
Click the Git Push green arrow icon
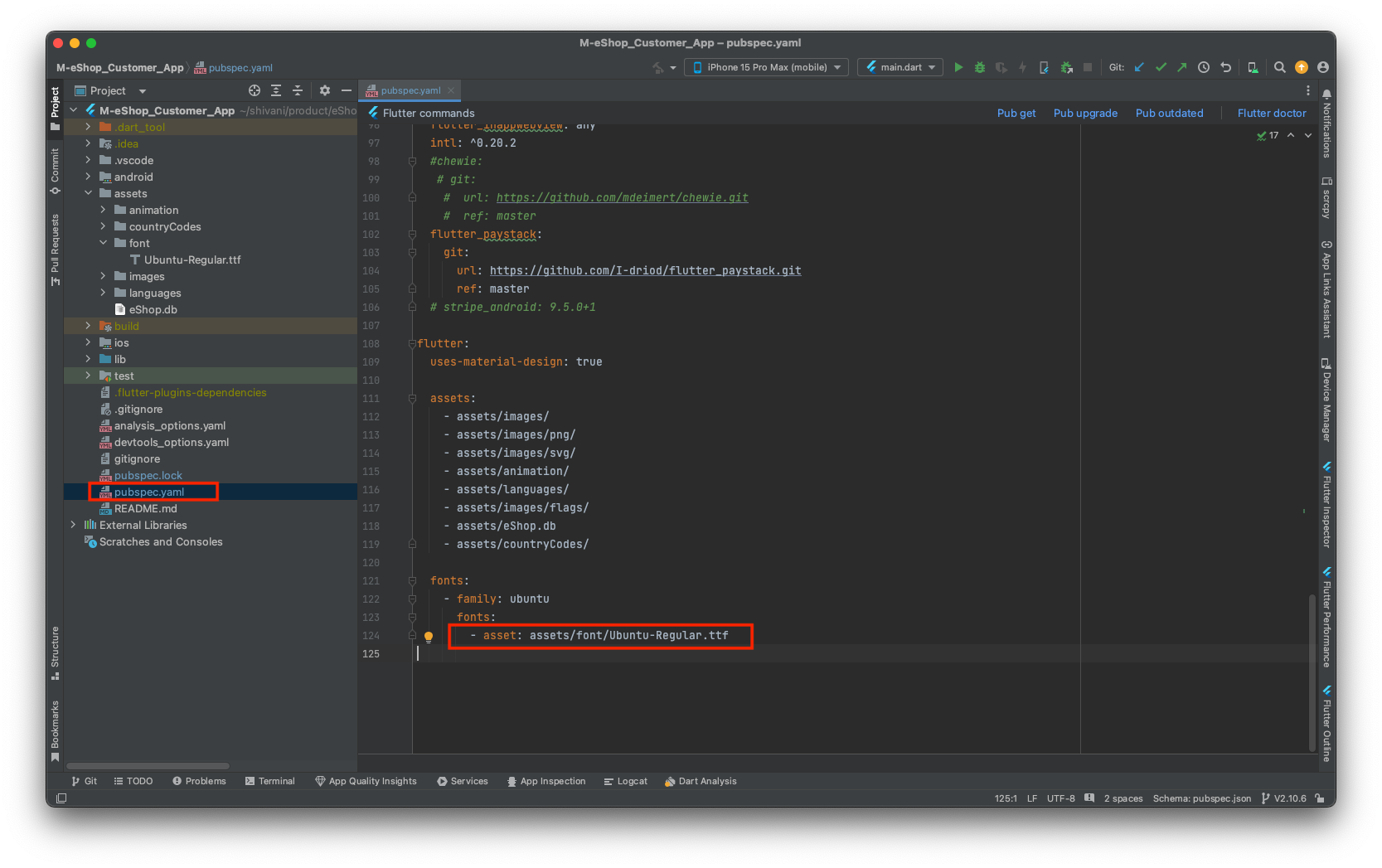click(1181, 67)
